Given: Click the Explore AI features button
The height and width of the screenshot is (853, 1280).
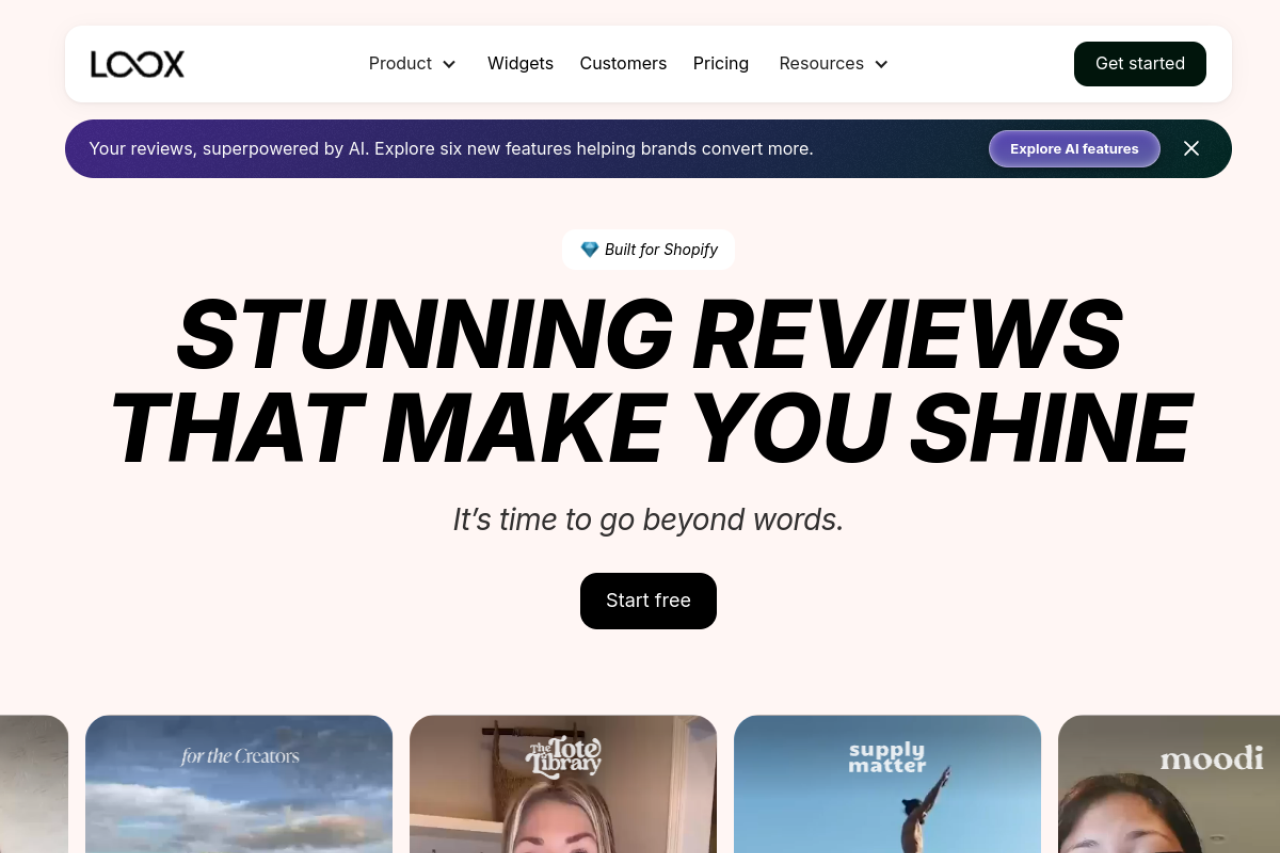Looking at the screenshot, I should pos(1074,149).
